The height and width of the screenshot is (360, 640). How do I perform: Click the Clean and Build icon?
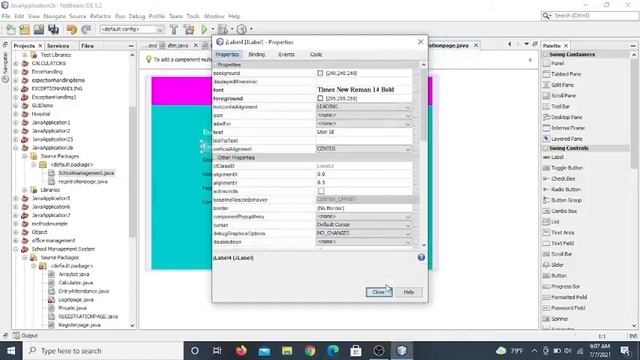click(189, 29)
